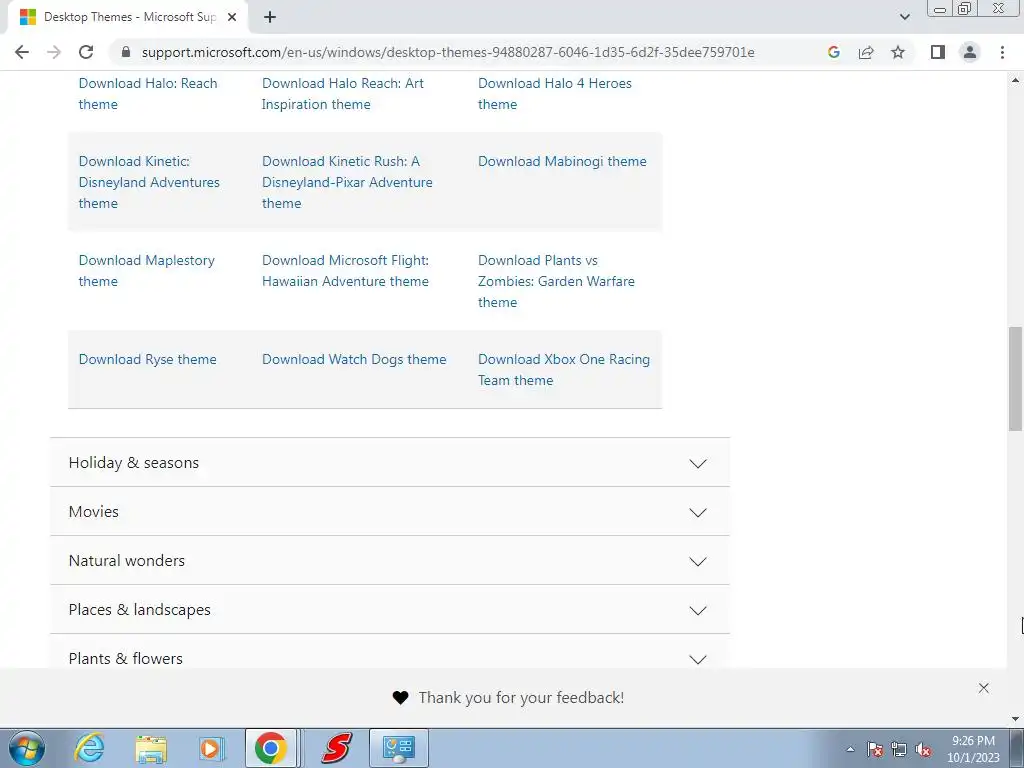Expand the Holiday & seasons section
The height and width of the screenshot is (768, 1024).
390,462
